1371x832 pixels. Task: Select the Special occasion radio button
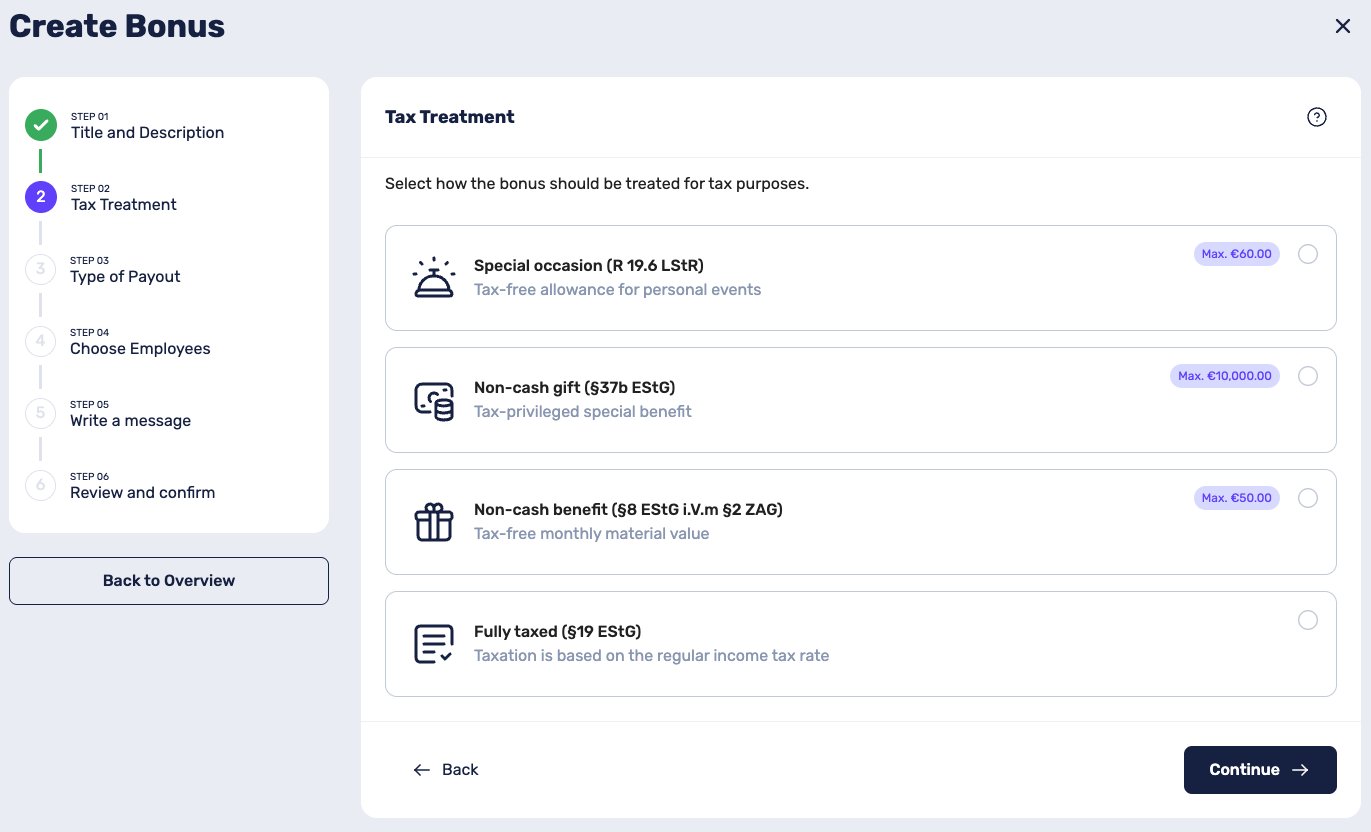(1308, 254)
